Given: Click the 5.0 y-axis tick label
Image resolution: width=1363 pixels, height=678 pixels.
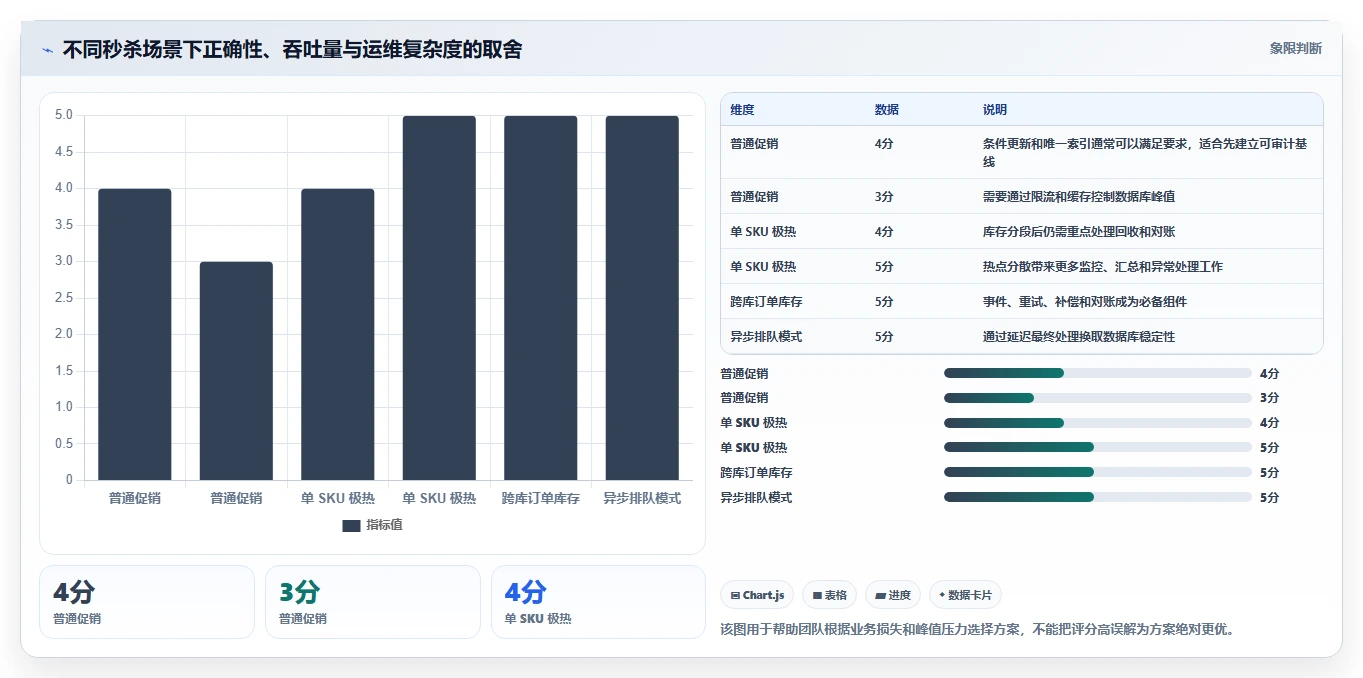Looking at the screenshot, I should 64,115.
